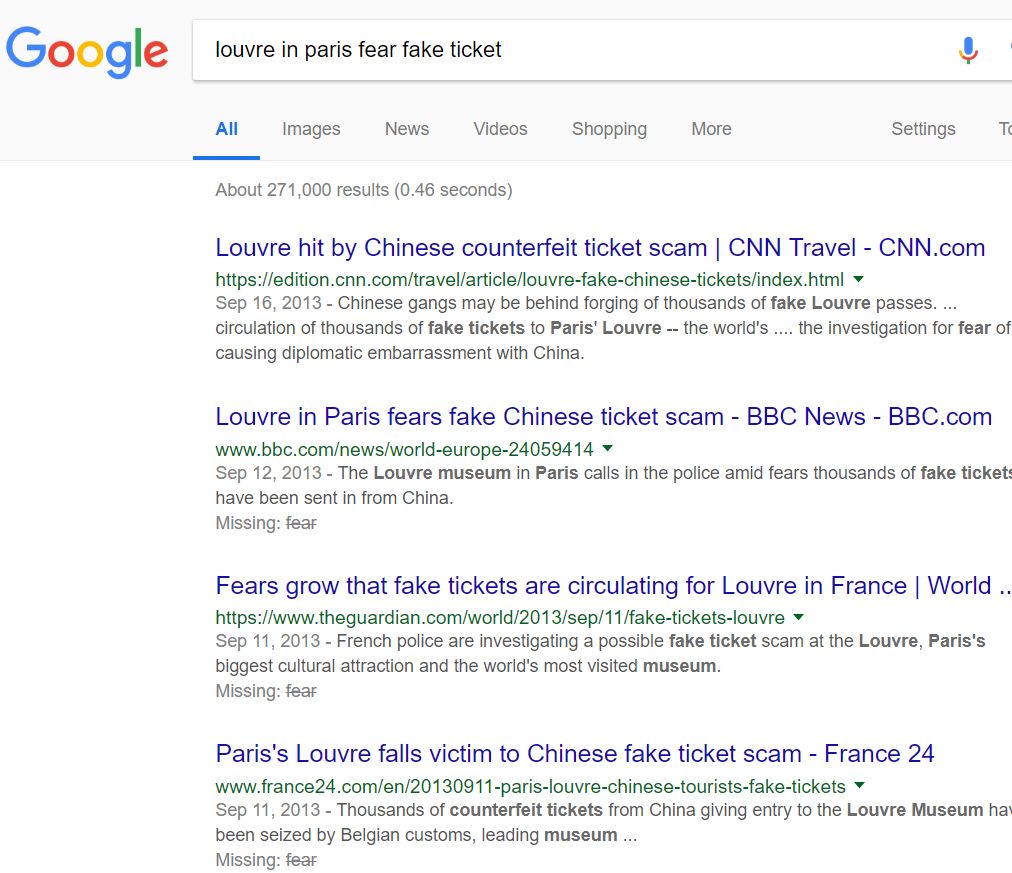
Task: Open CNN Travel counterfeit ticket scam result
Action: (x=600, y=248)
